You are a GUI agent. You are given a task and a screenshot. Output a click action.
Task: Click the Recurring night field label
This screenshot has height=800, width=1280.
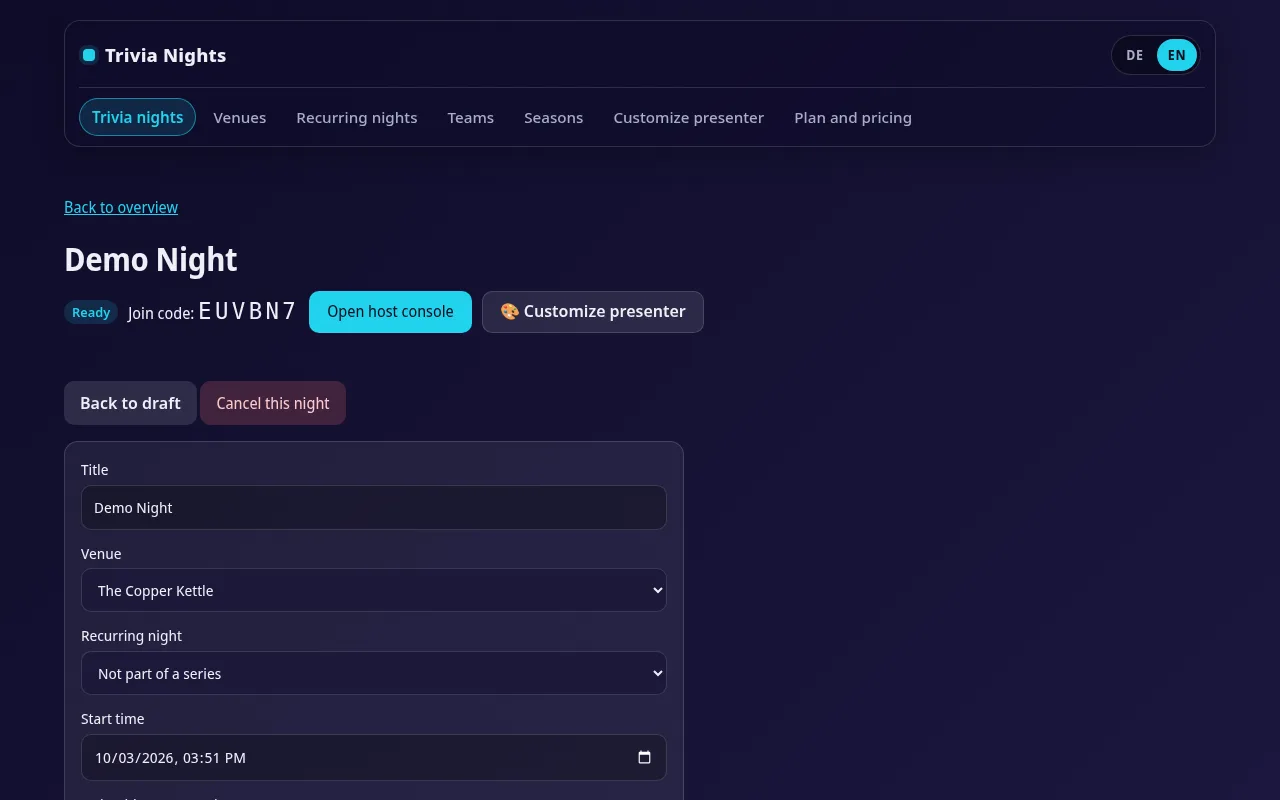coord(132,636)
